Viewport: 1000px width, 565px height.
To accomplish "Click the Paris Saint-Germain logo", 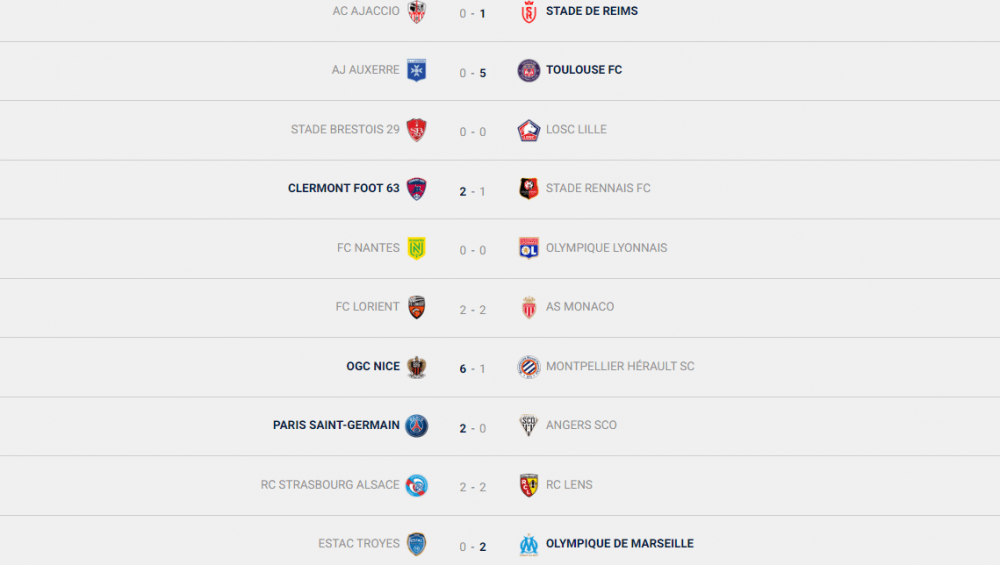I will 417,426.
